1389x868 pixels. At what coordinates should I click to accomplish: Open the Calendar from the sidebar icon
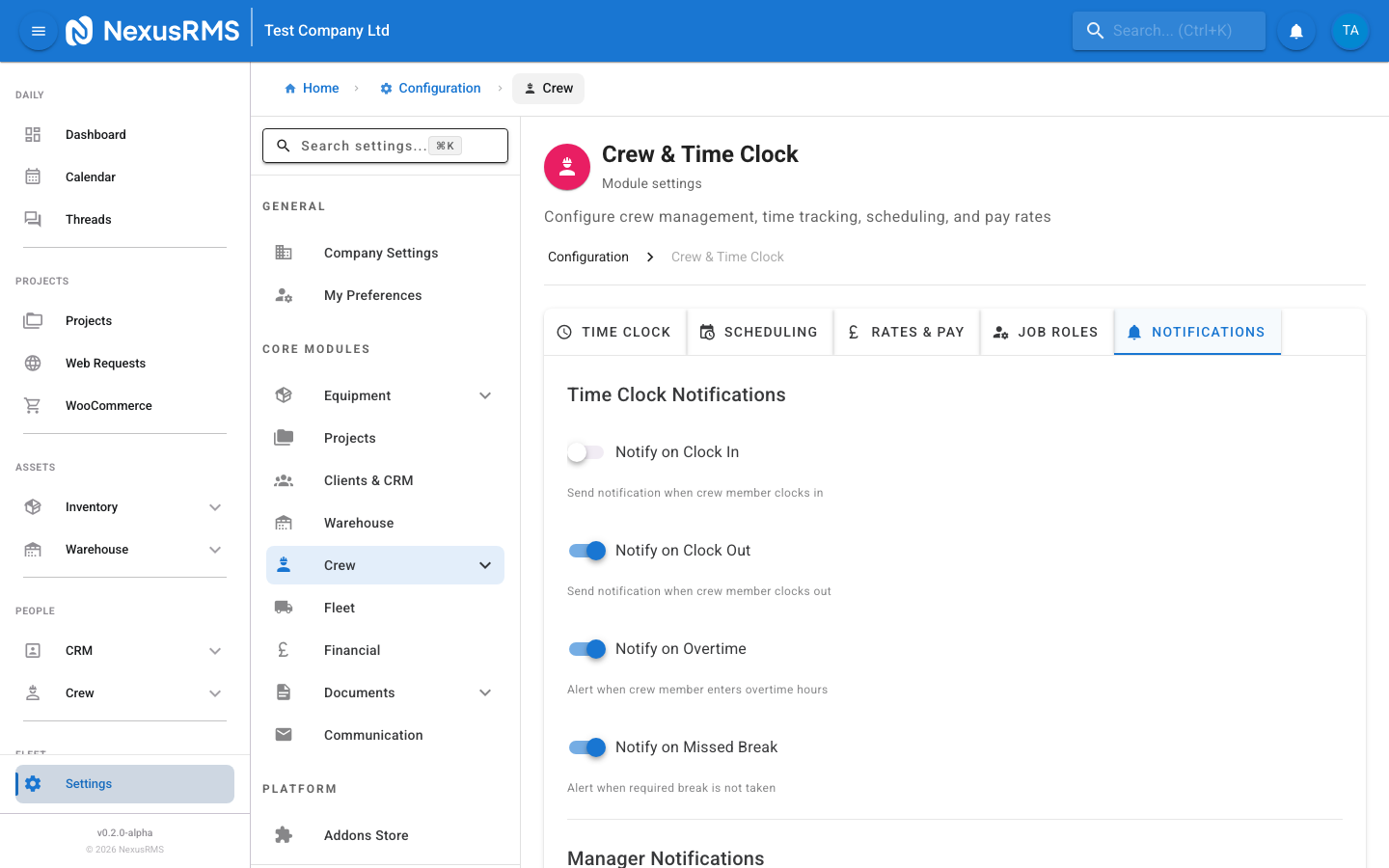point(33,176)
